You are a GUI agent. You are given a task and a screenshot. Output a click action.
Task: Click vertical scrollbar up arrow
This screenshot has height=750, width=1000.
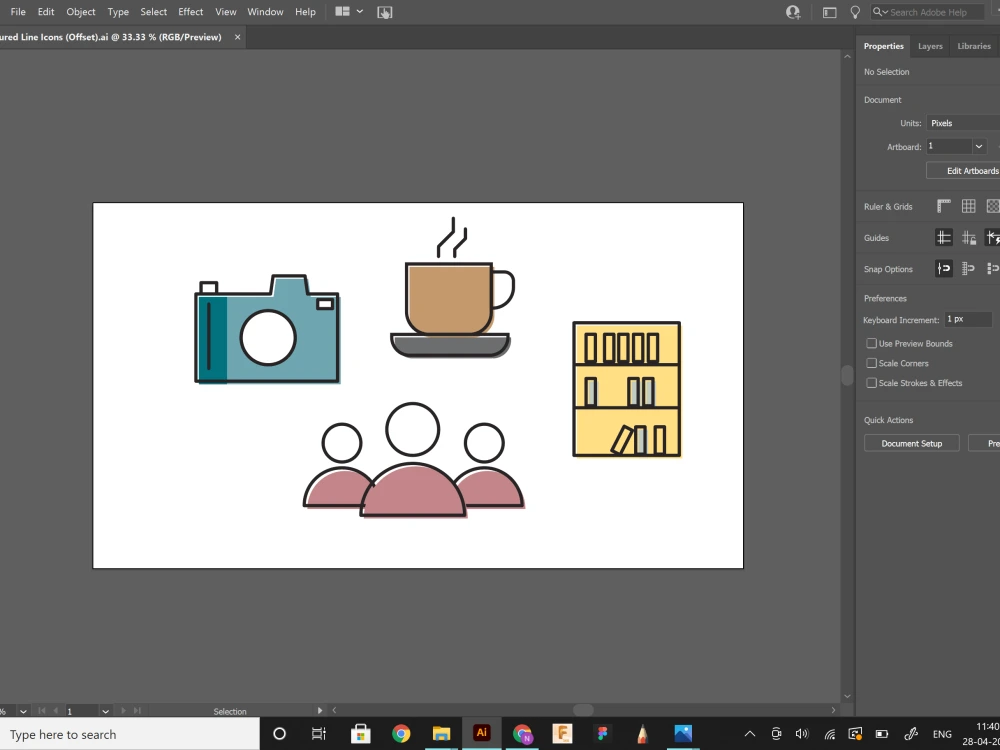point(847,57)
